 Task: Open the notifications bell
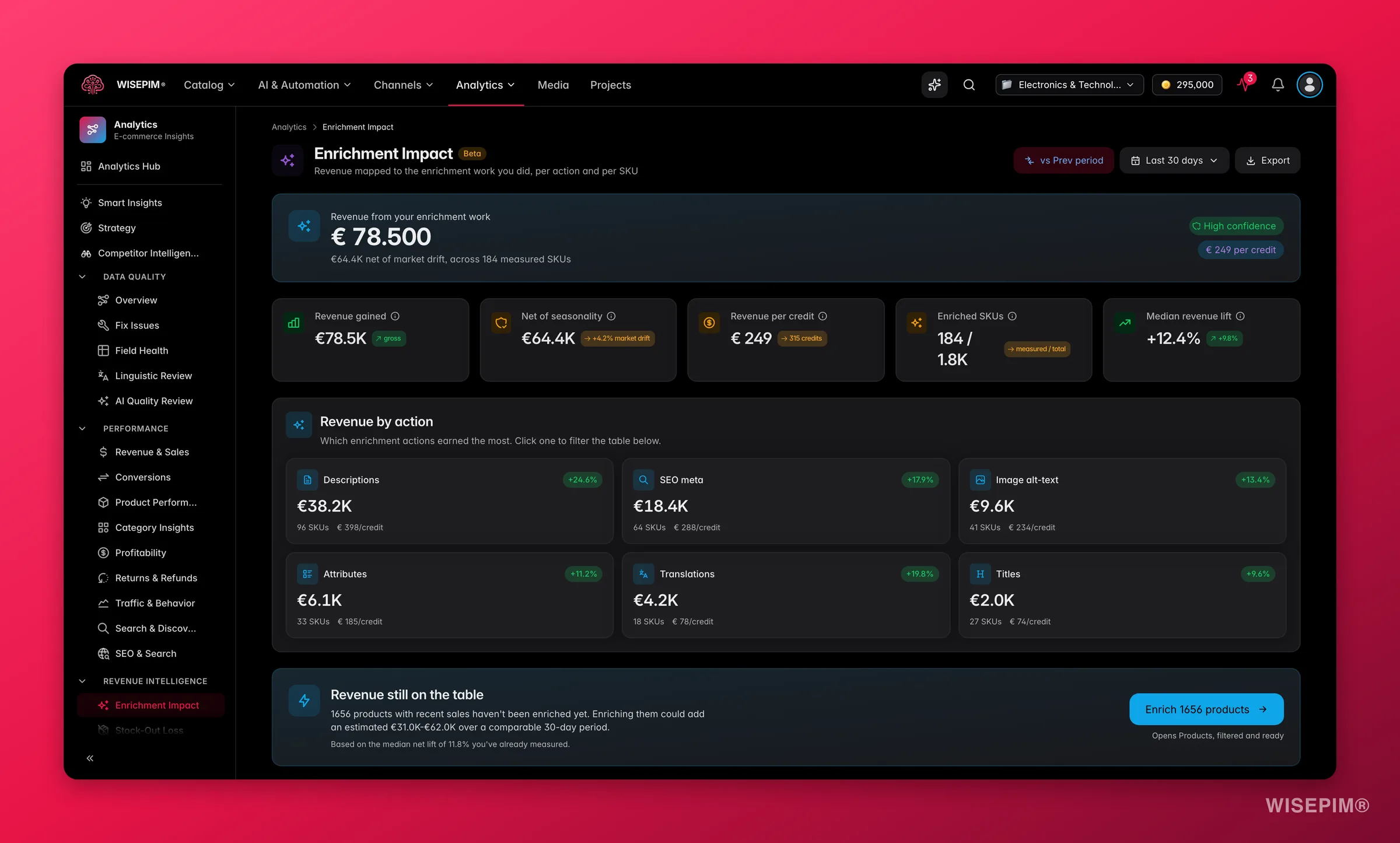tap(1277, 85)
